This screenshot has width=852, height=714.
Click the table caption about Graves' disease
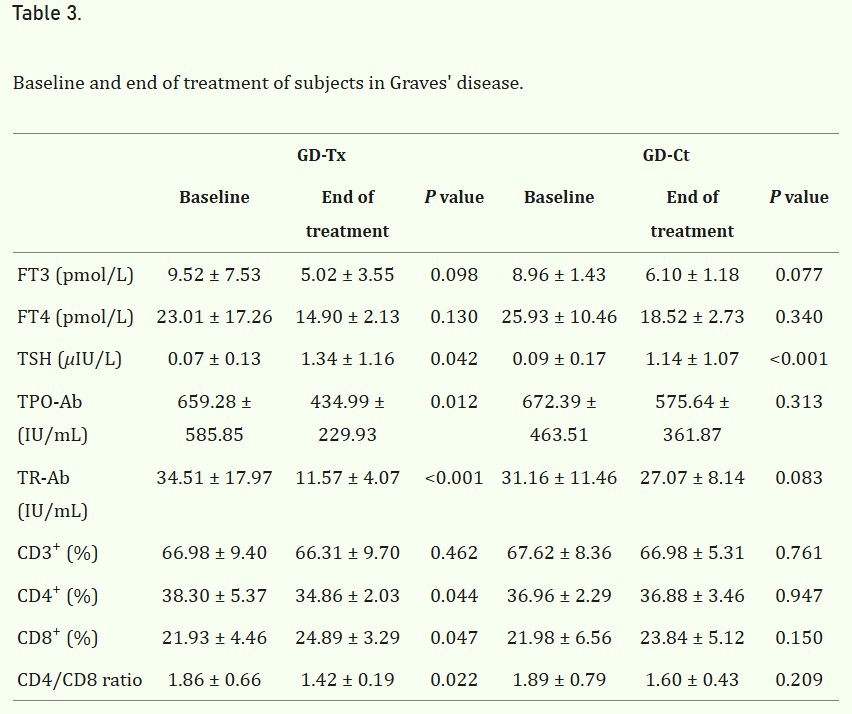pyautogui.click(x=268, y=83)
